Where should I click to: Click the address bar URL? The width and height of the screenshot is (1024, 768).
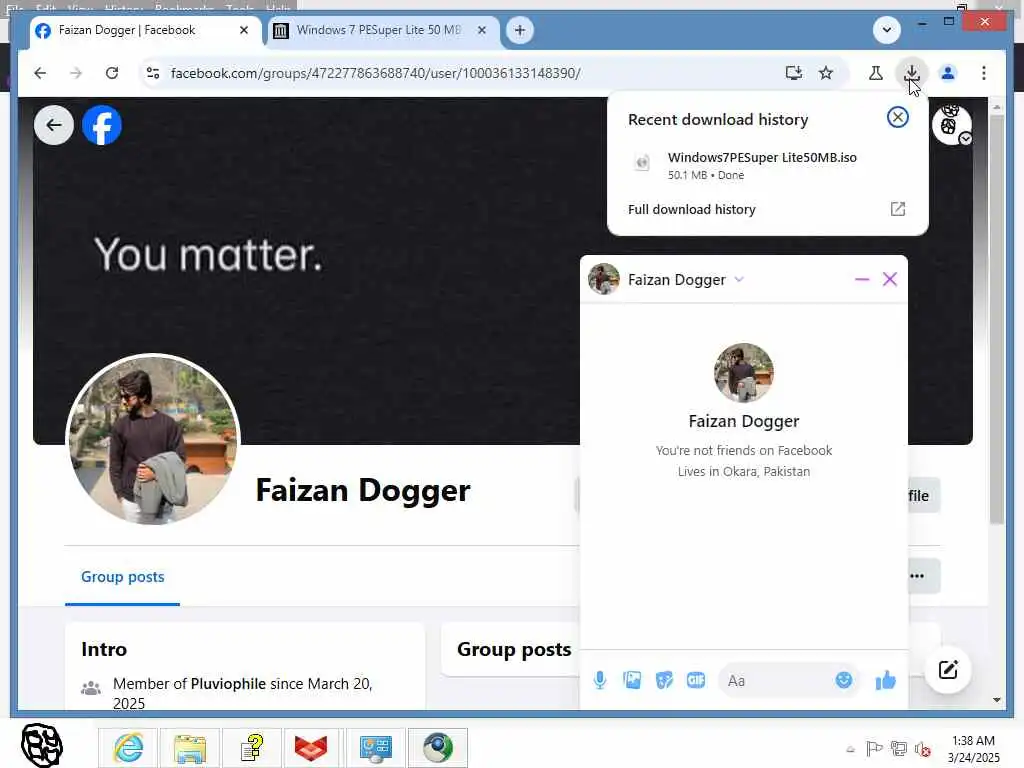pyautogui.click(x=376, y=73)
